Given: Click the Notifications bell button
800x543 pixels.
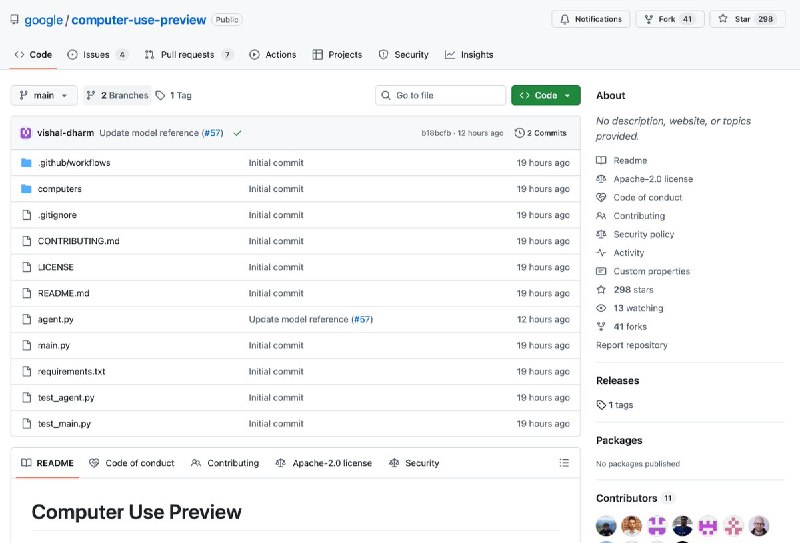Looking at the screenshot, I should 591,19.
